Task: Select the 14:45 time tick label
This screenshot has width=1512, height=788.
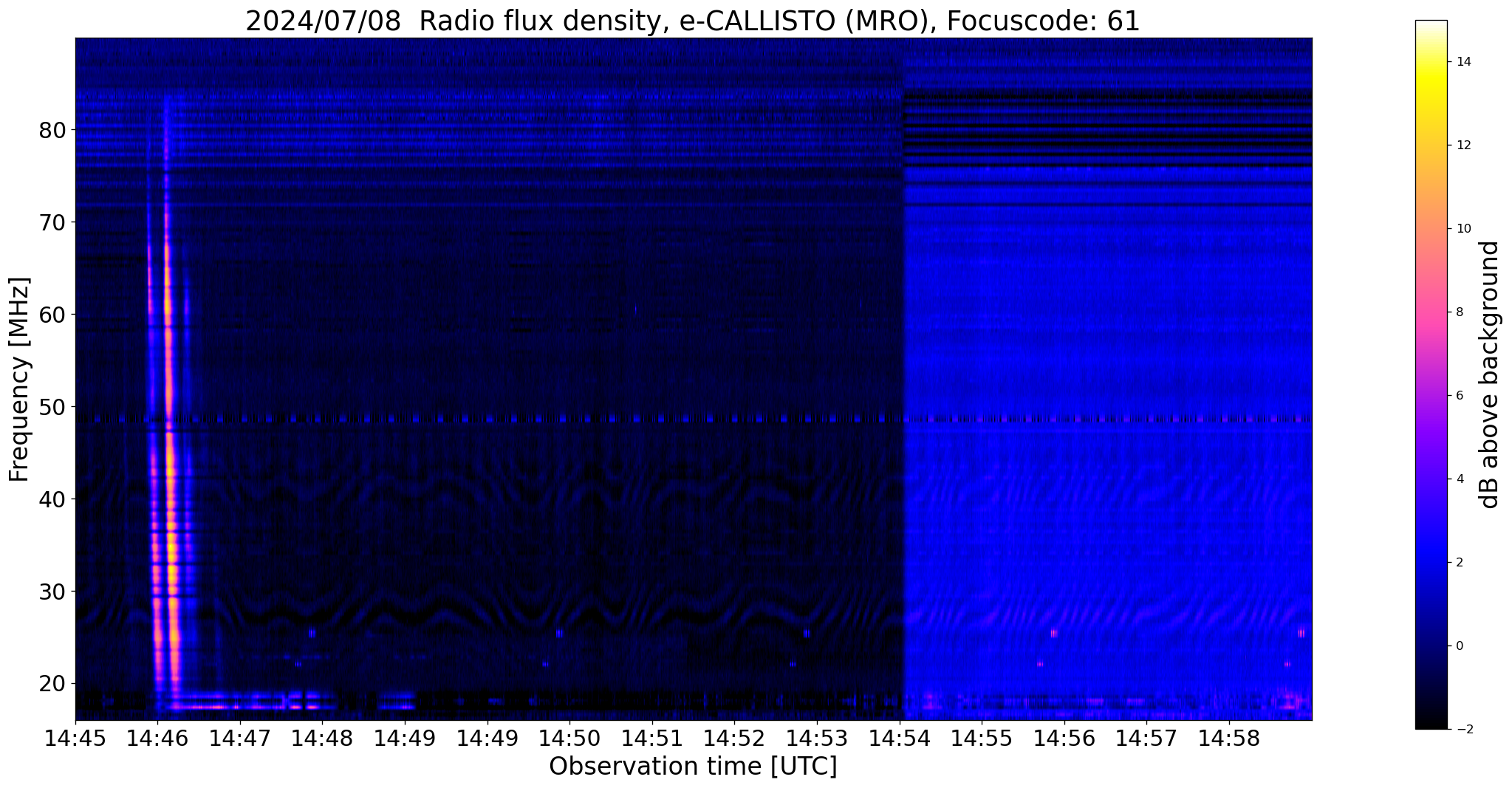Action: [x=75, y=738]
